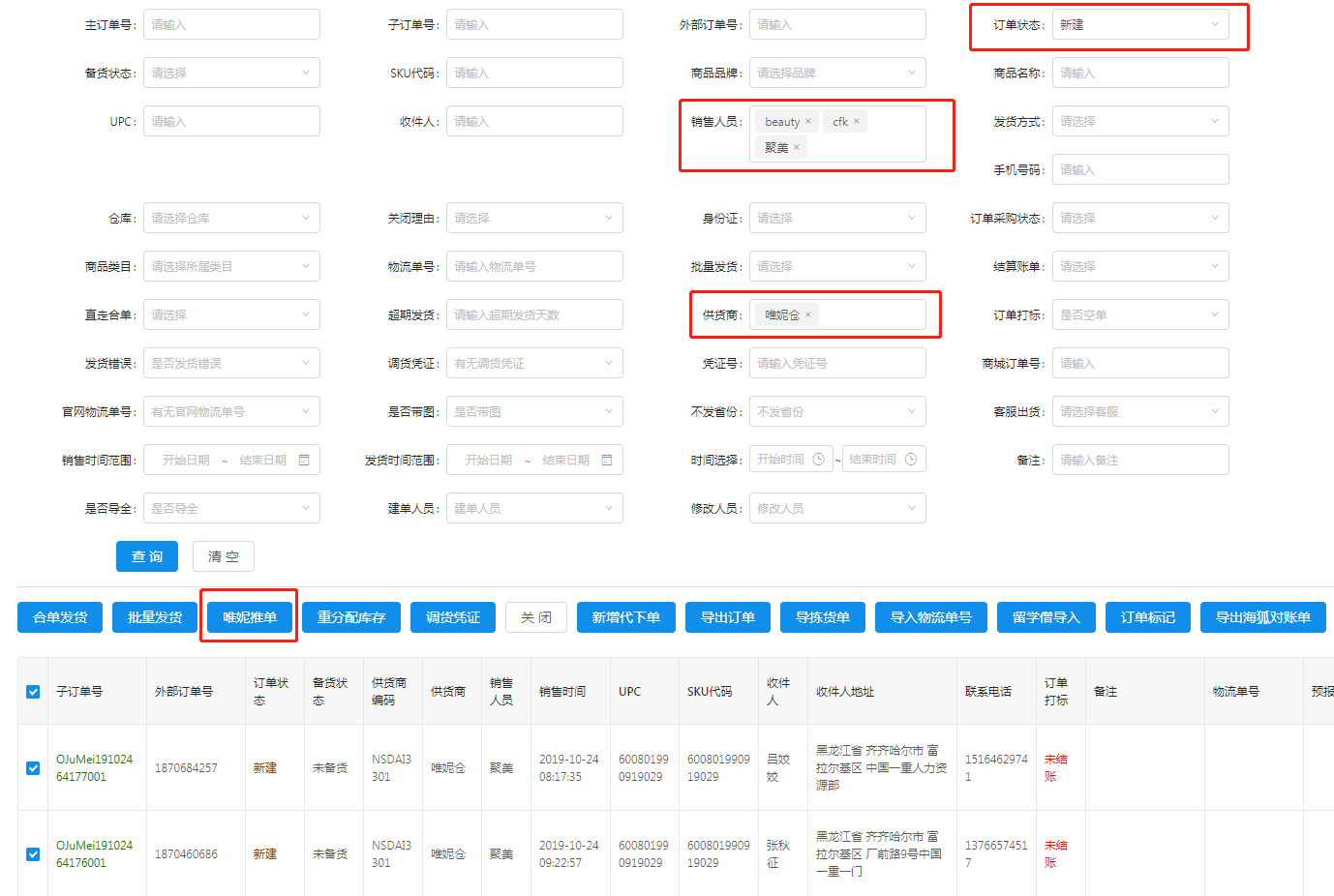1334x896 pixels.
Task: Expand the 是否带图 dropdown
Action: point(534,411)
